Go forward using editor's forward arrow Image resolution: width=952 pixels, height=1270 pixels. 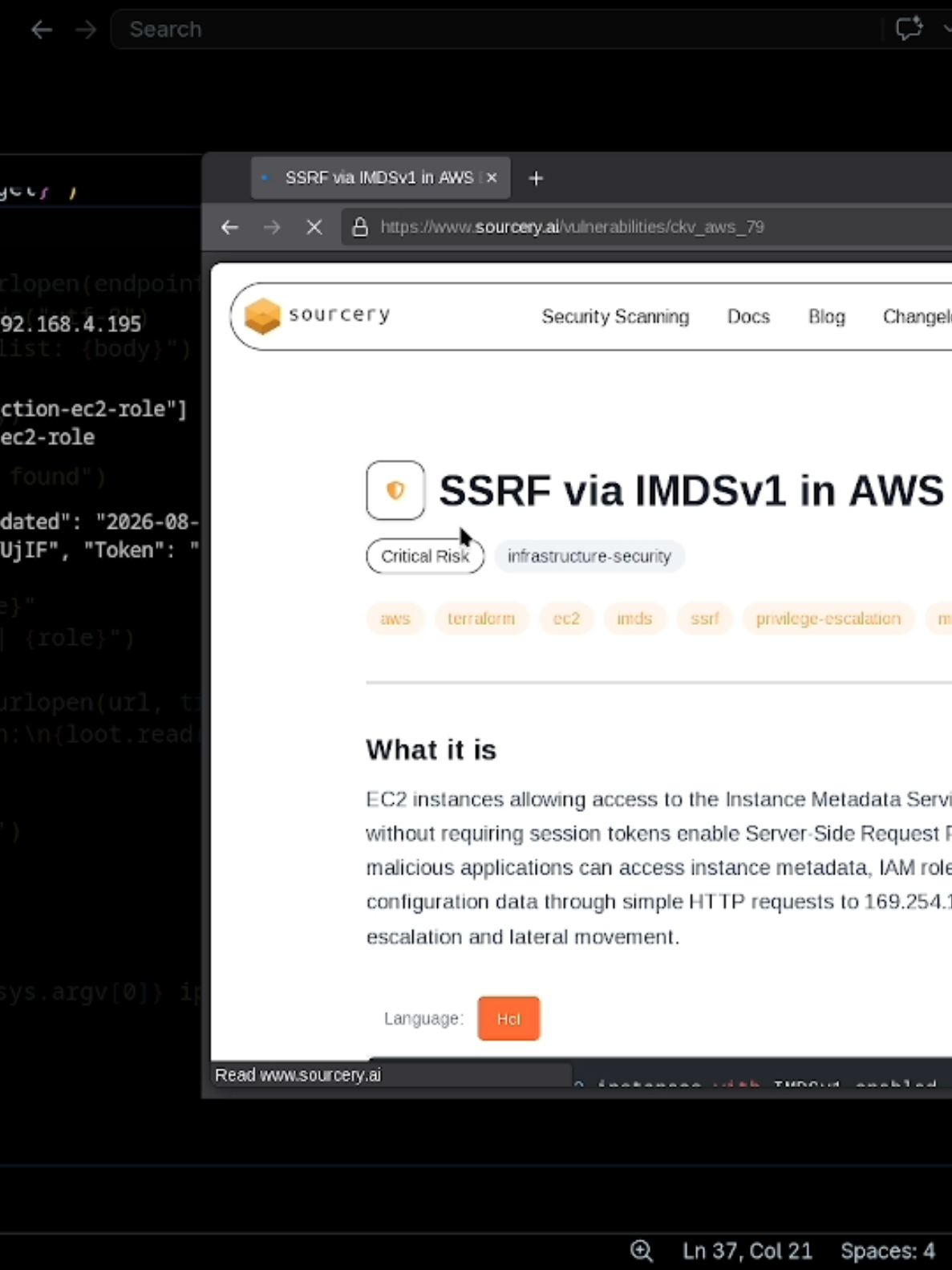[x=86, y=30]
